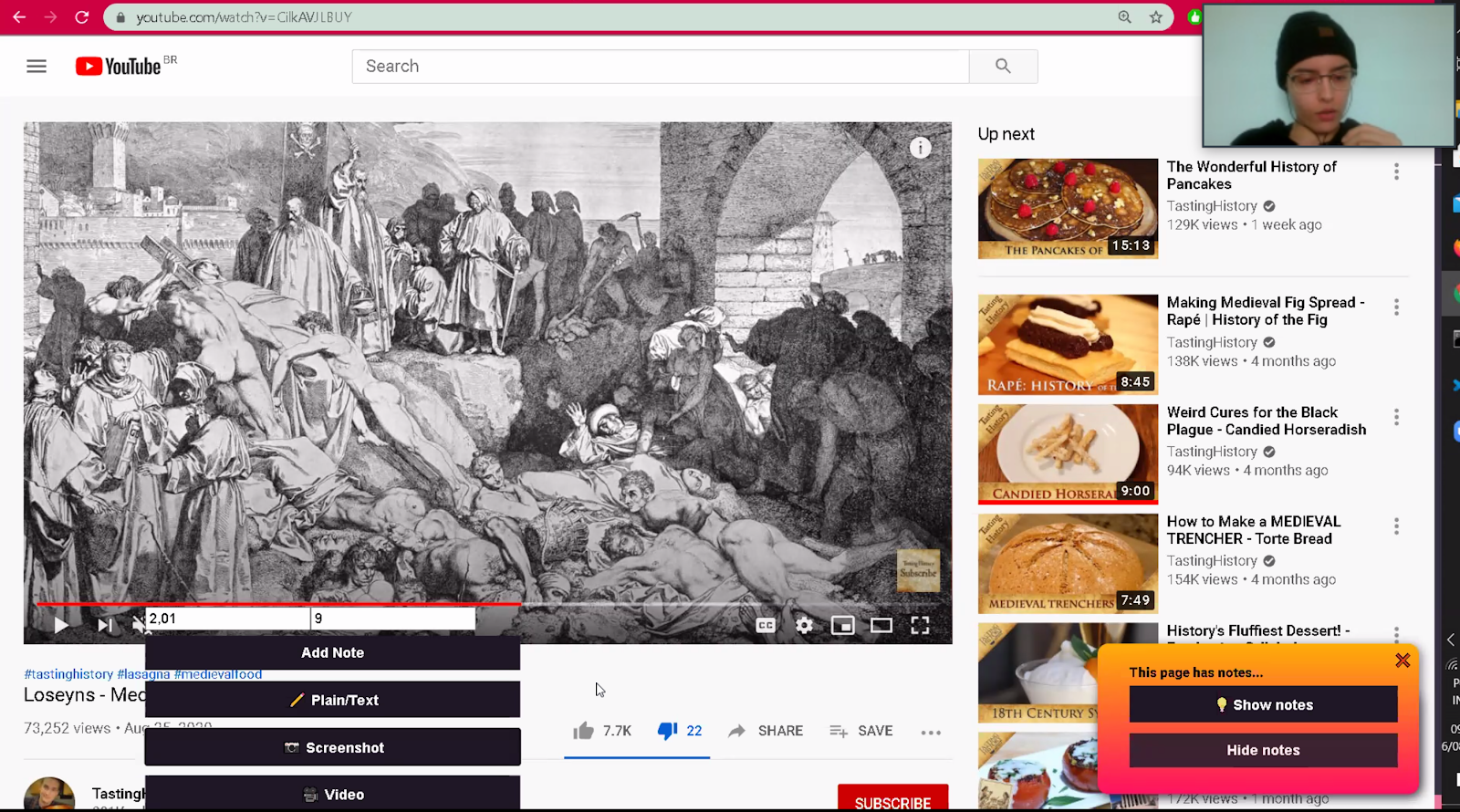
Task: Open options menu for Medieval Trencher video
Action: coord(1396,526)
